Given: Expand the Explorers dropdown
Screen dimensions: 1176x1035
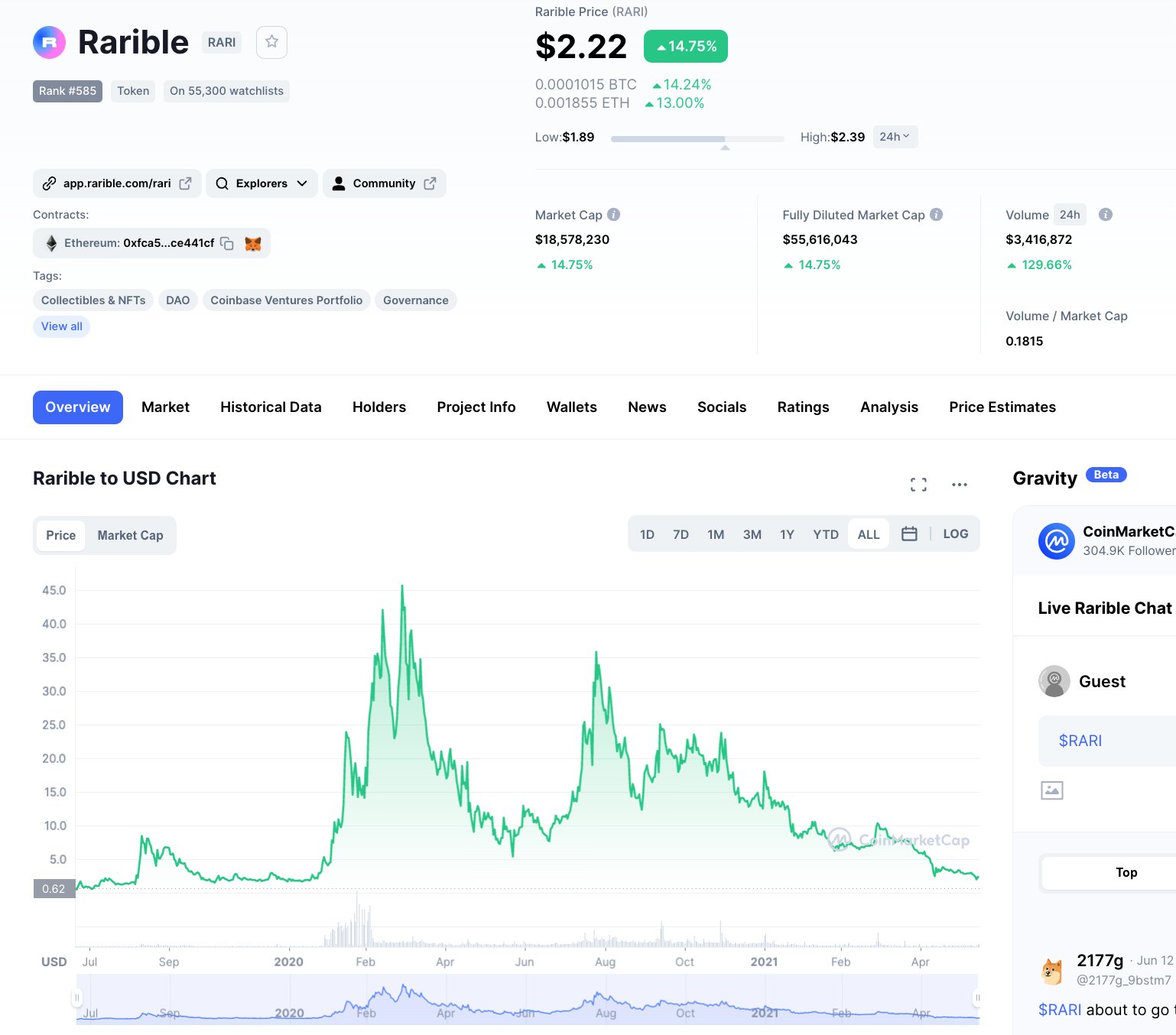Looking at the screenshot, I should (262, 183).
